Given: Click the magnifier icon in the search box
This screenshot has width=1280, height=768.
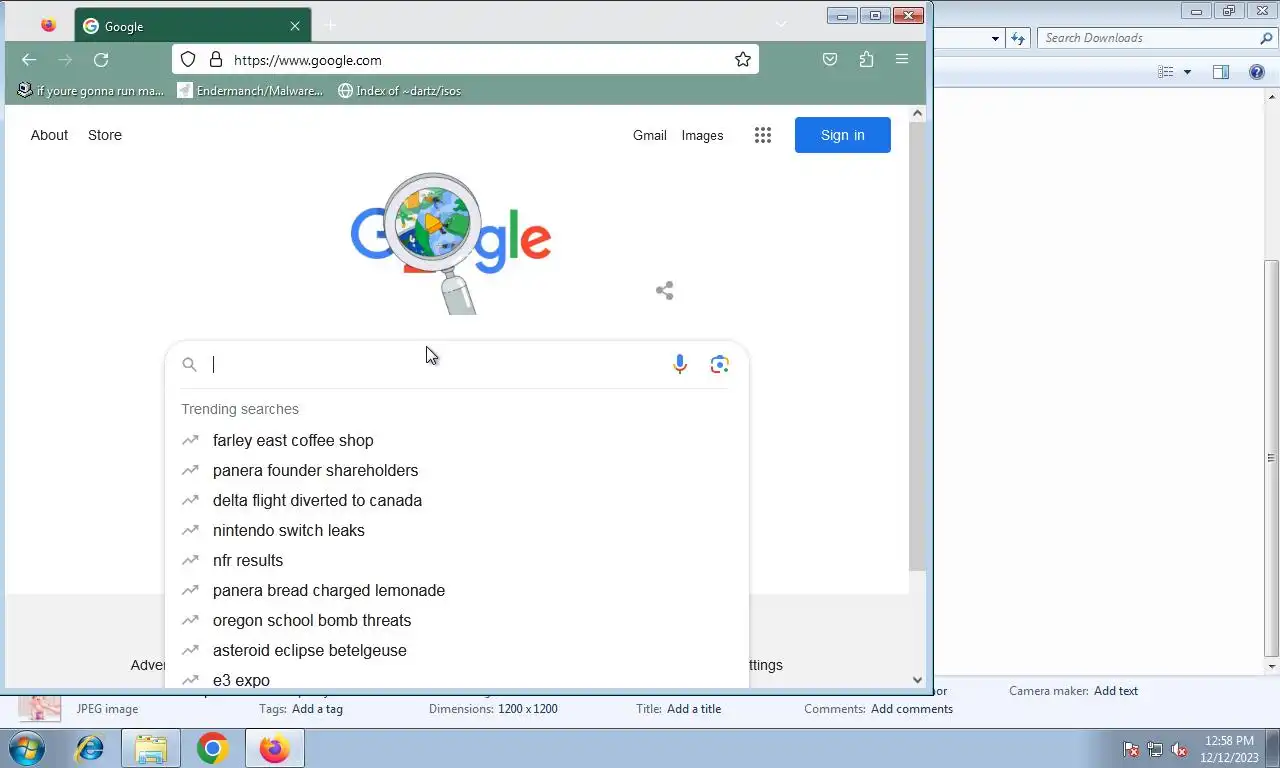Looking at the screenshot, I should [189, 365].
